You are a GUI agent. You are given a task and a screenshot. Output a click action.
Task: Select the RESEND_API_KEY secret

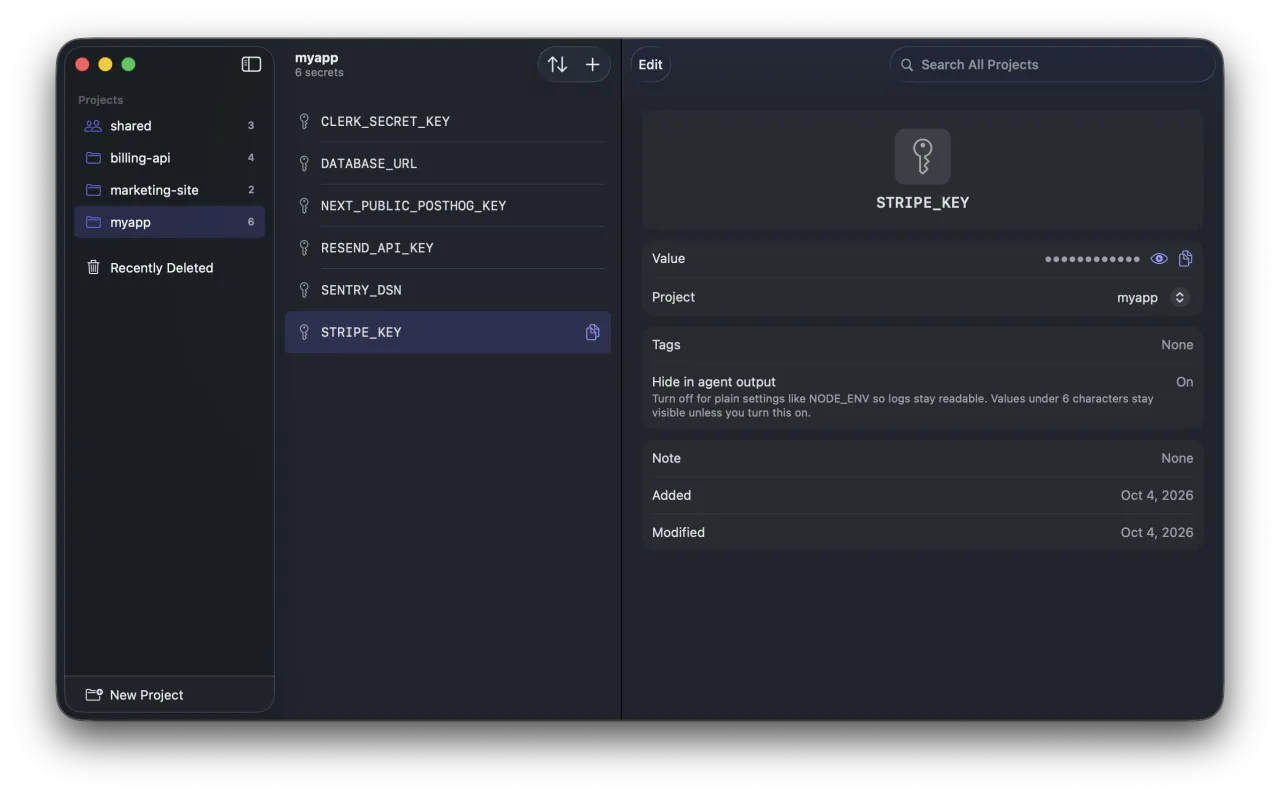coord(448,247)
